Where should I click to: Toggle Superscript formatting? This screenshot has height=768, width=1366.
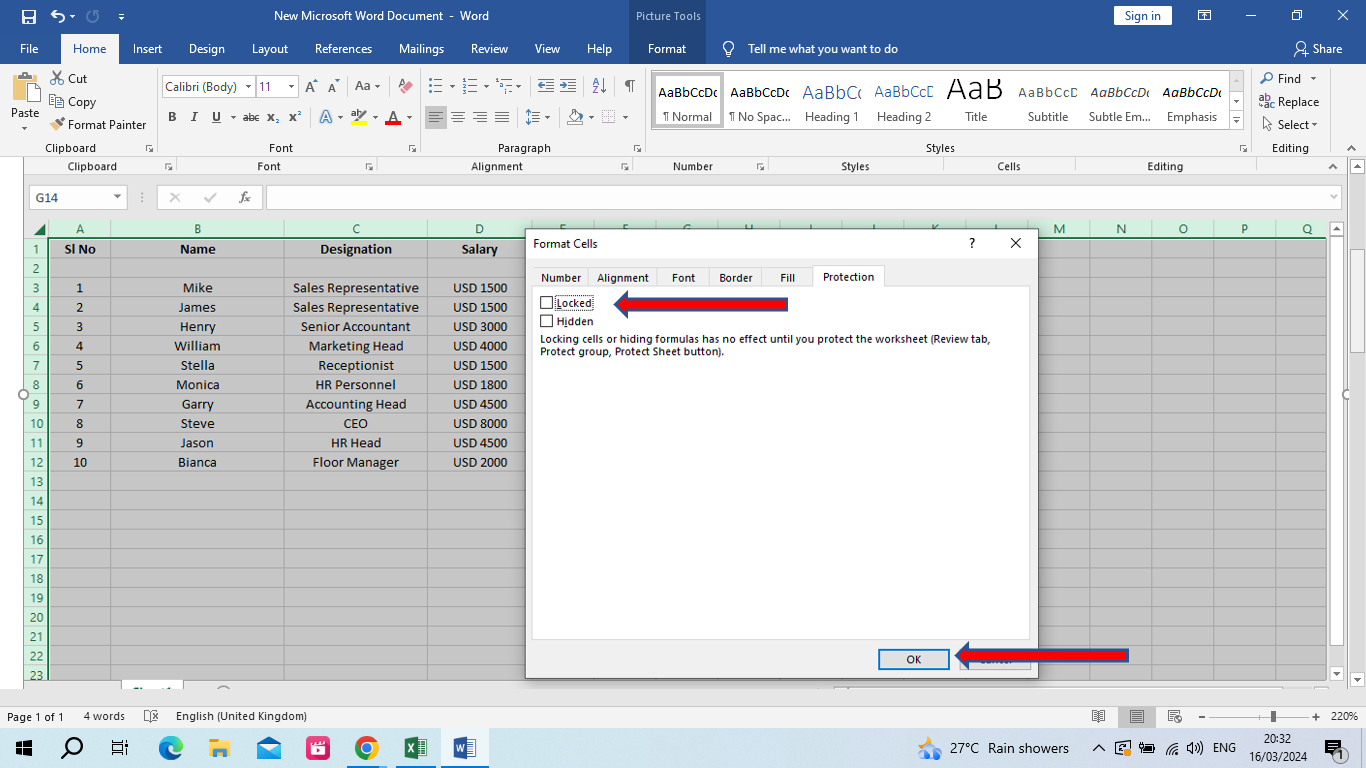[295, 117]
